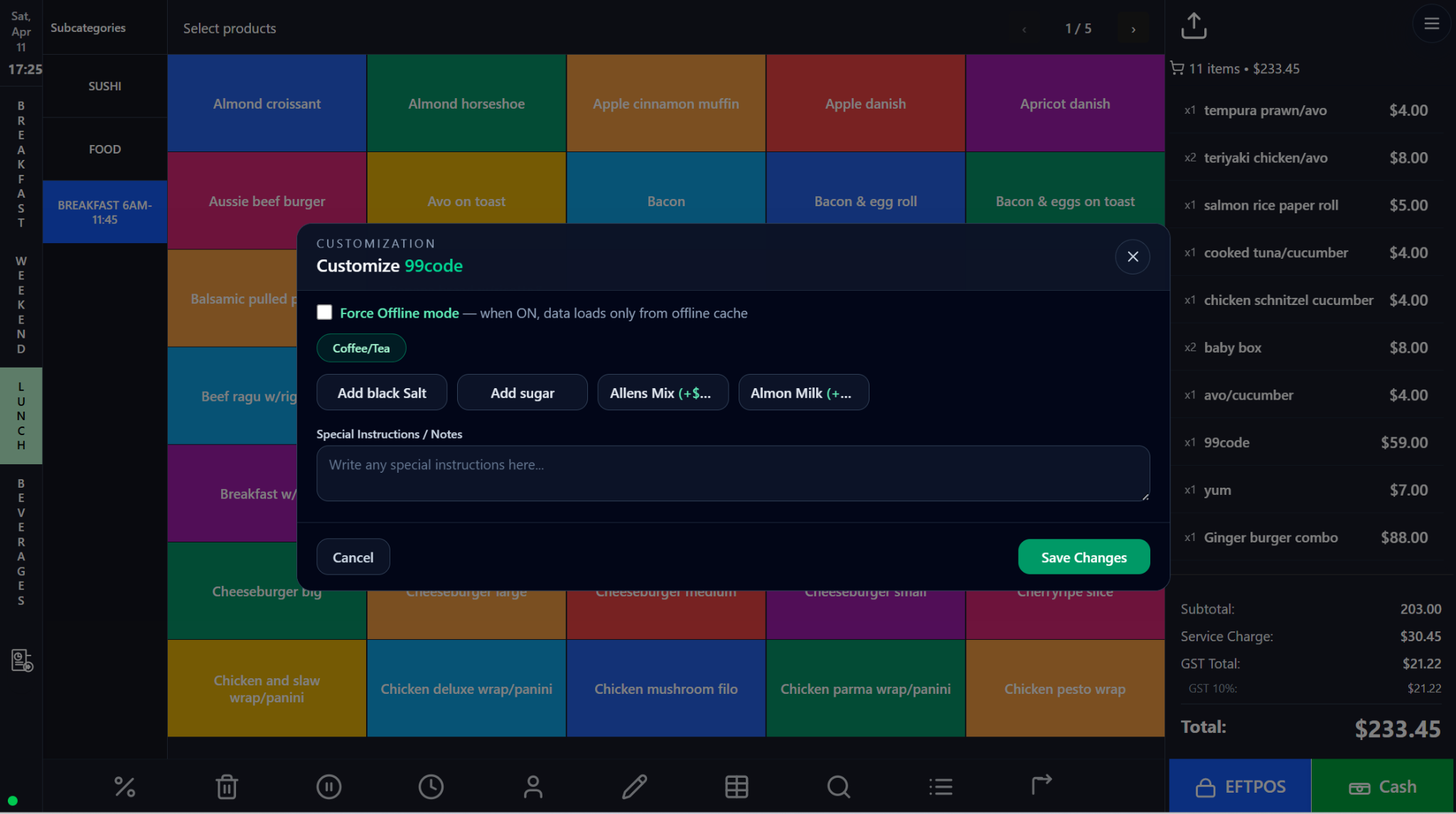Image resolution: width=1456 pixels, height=814 pixels.
Task: Choose the Add black Salt option
Action: [x=382, y=392]
